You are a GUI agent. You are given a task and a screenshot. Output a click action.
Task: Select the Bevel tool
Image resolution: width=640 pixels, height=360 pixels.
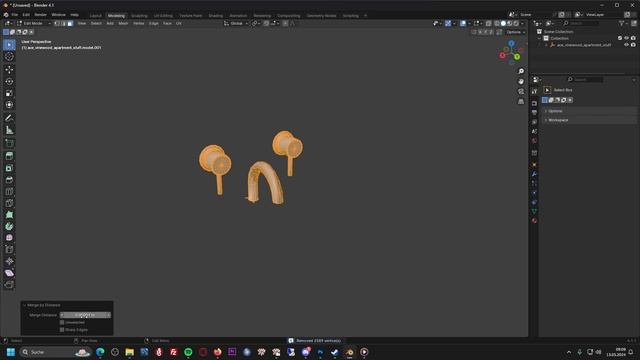coord(9,180)
